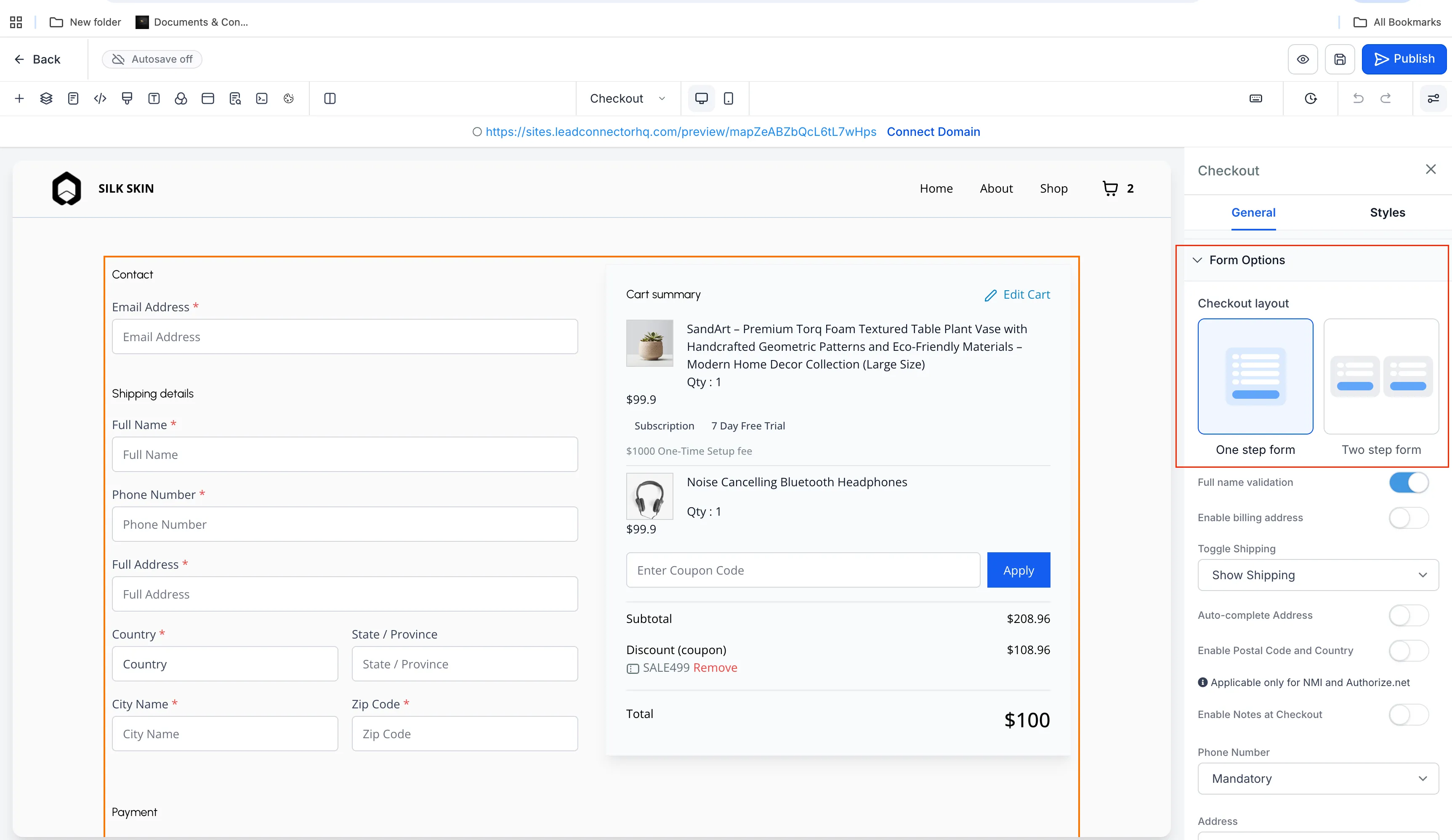Toggle the settings sliders icon
Viewport: 1452px width, 840px height.
(x=1433, y=98)
